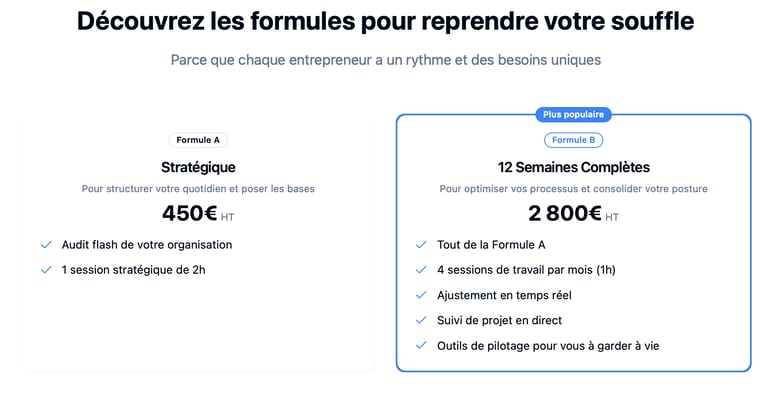Click the 2 800€ HT price

pyautogui.click(x=573, y=213)
